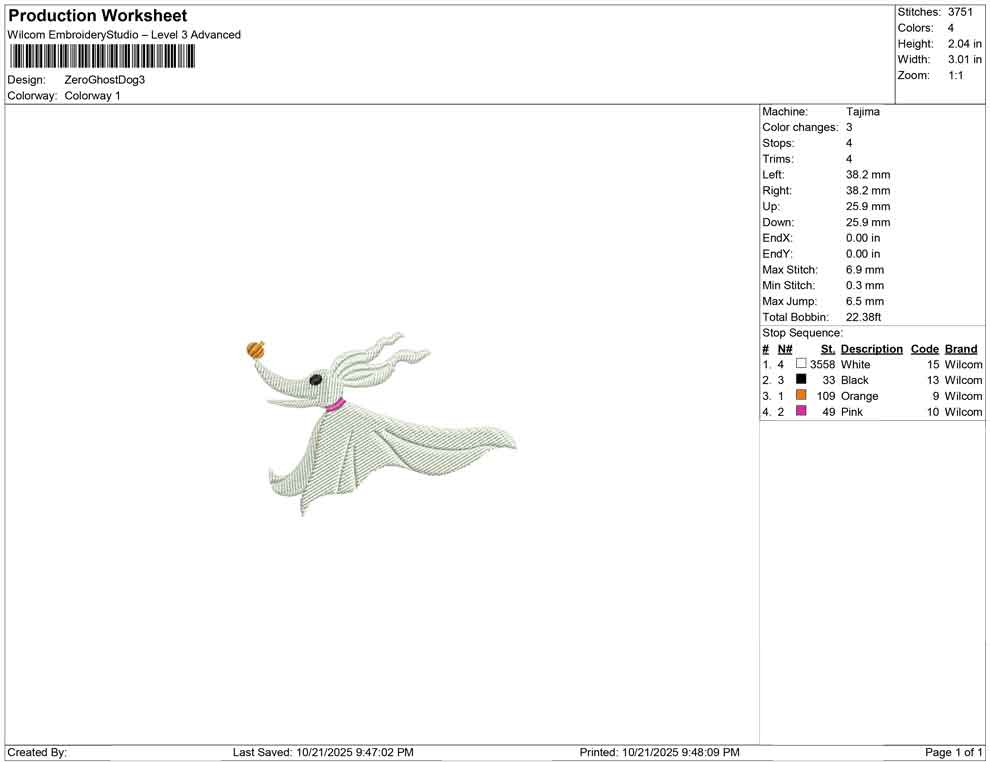Click the 'Description' column header
This screenshot has width=990, height=762.
[x=872, y=349]
